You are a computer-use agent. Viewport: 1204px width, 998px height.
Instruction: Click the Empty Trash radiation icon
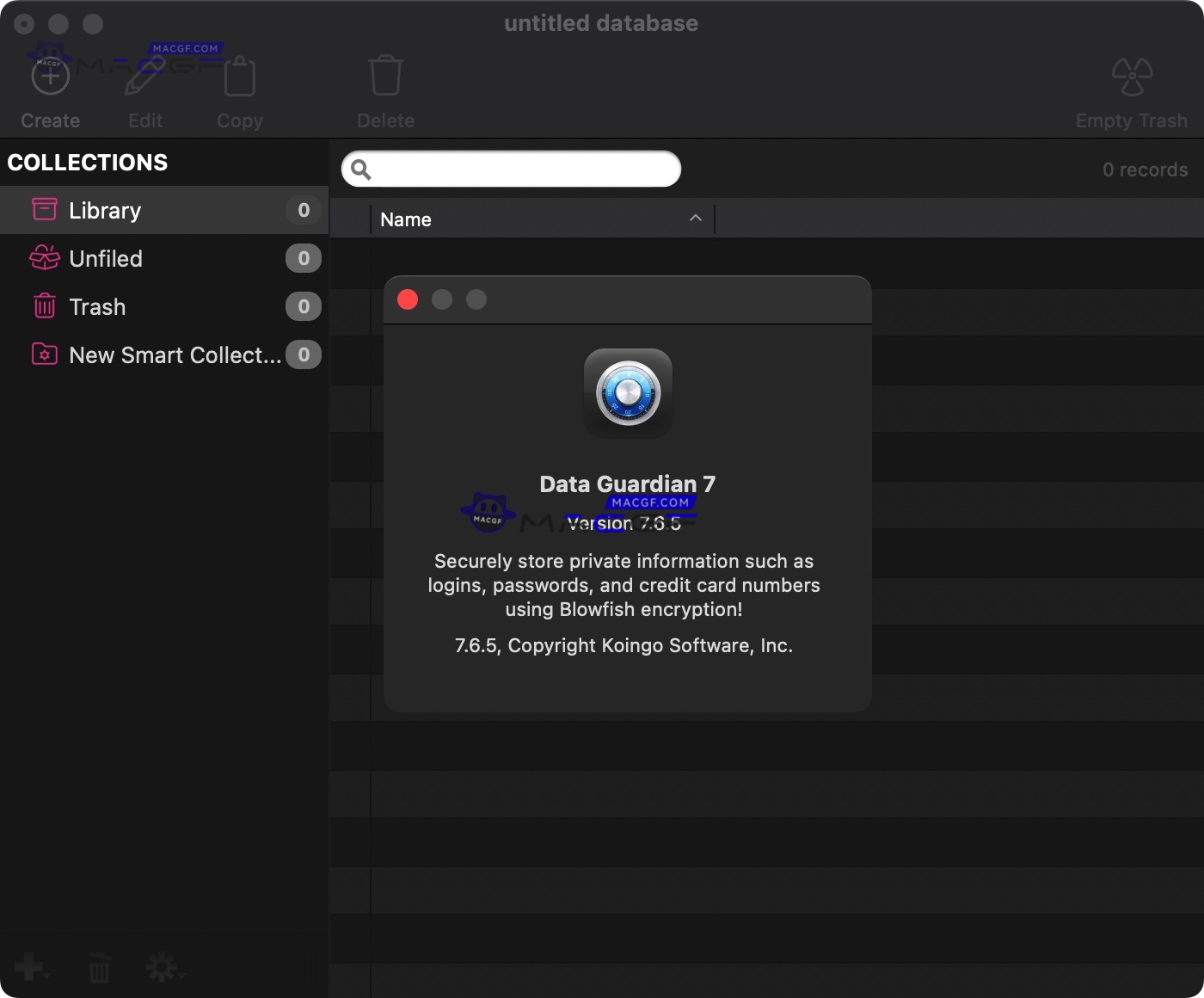tap(1131, 75)
